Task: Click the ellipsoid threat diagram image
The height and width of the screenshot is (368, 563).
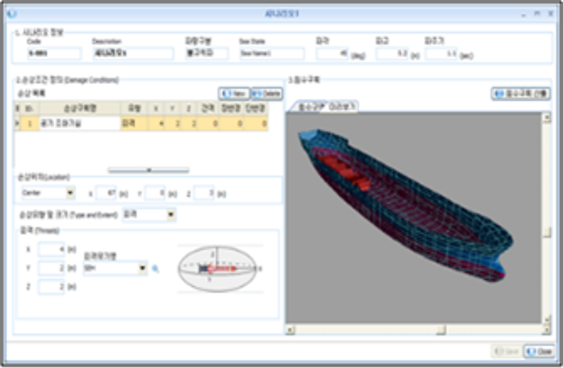Action: 220,268
